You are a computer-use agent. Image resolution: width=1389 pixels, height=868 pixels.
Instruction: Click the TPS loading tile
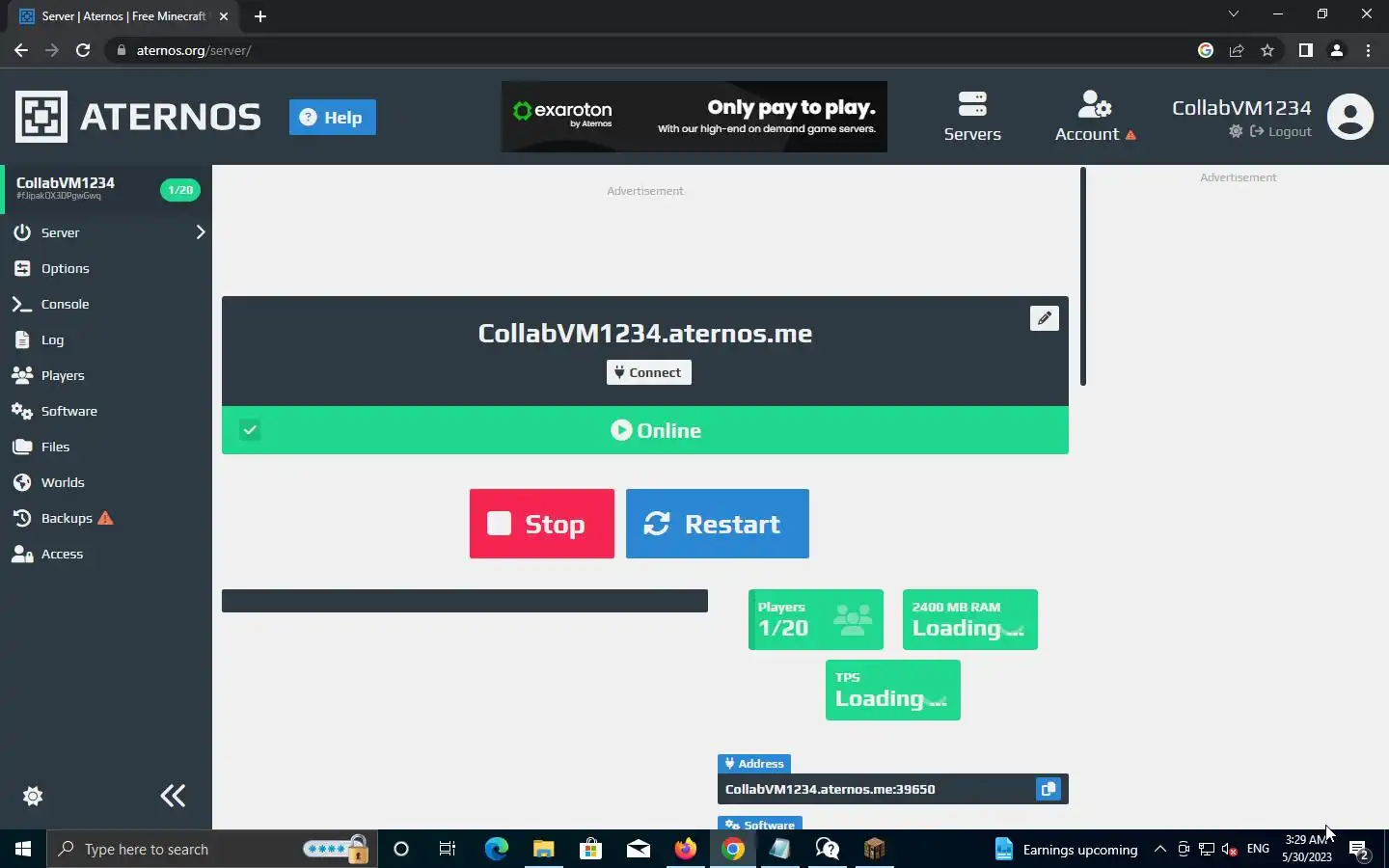pos(893,690)
